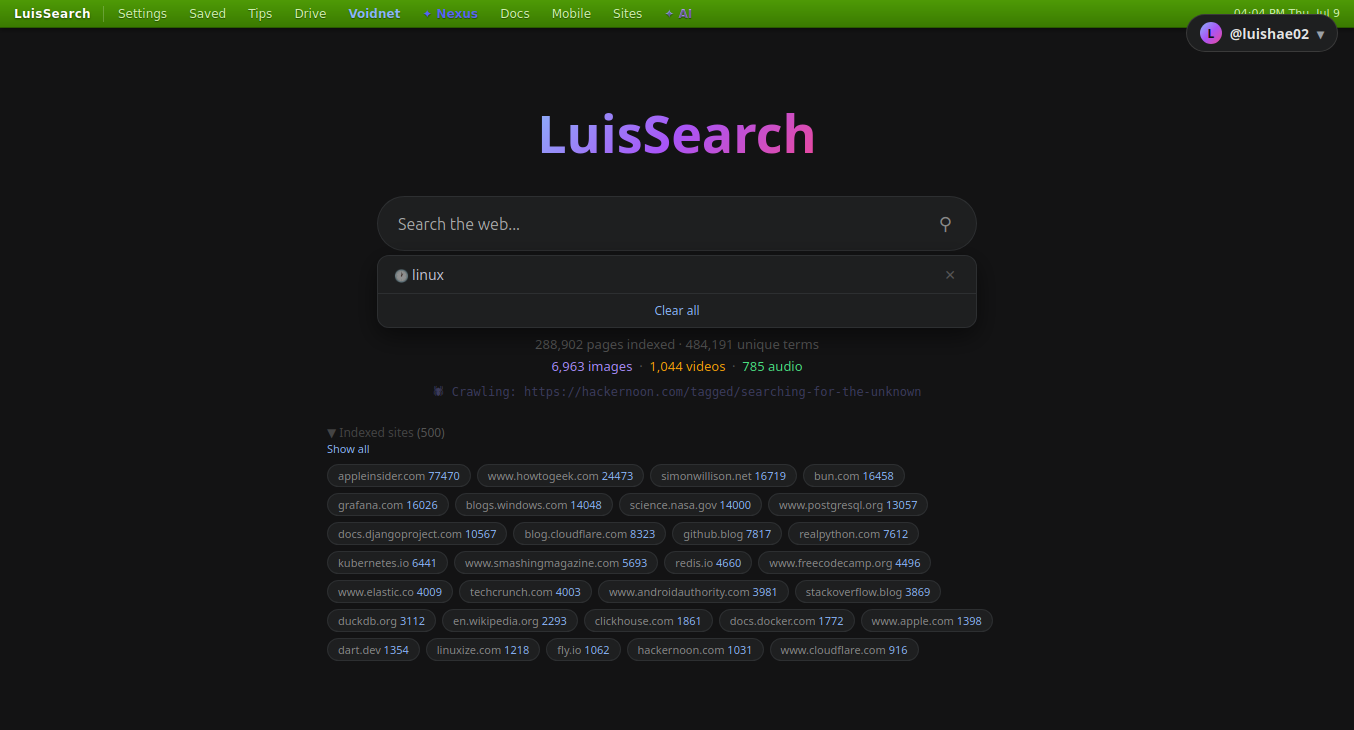Select the www.smashingmagazine.com 5693 chip
This screenshot has width=1354, height=730.
[556, 563]
